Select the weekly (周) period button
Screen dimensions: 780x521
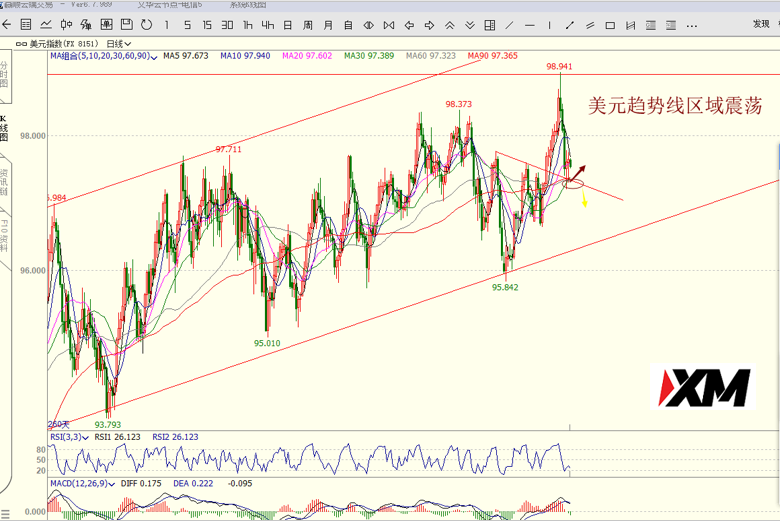[308, 25]
